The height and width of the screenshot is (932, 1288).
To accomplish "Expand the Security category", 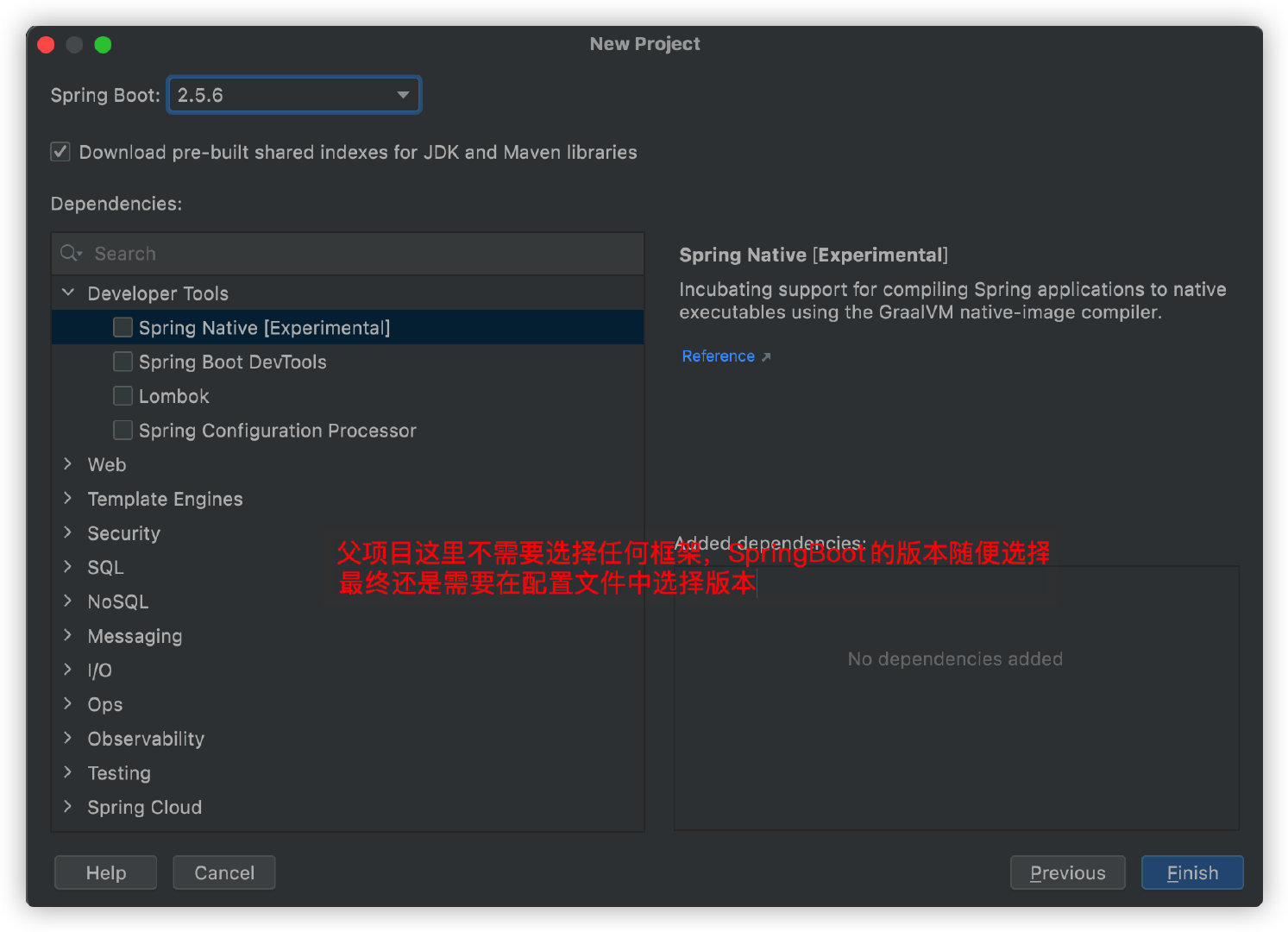I will 68,533.
